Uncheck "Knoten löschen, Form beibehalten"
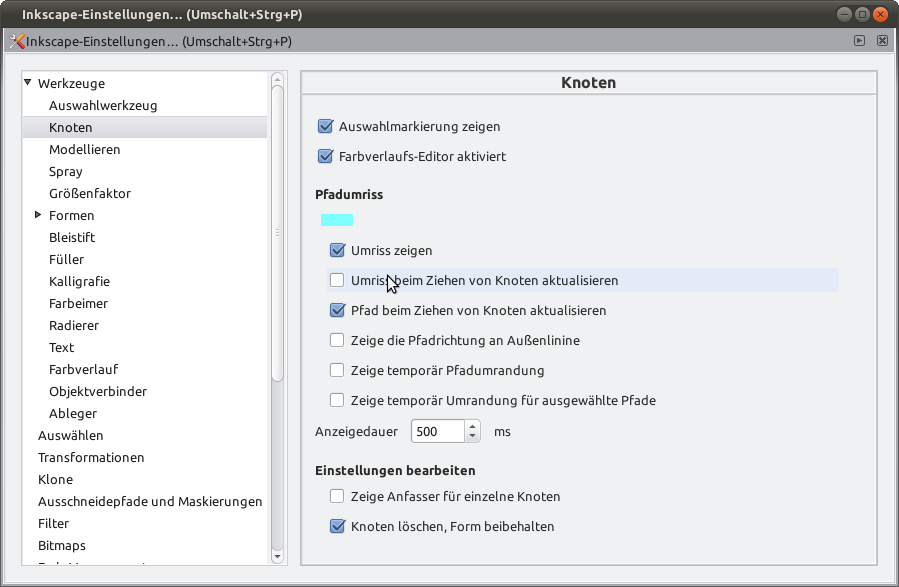This screenshot has height=587, width=899. [337, 526]
